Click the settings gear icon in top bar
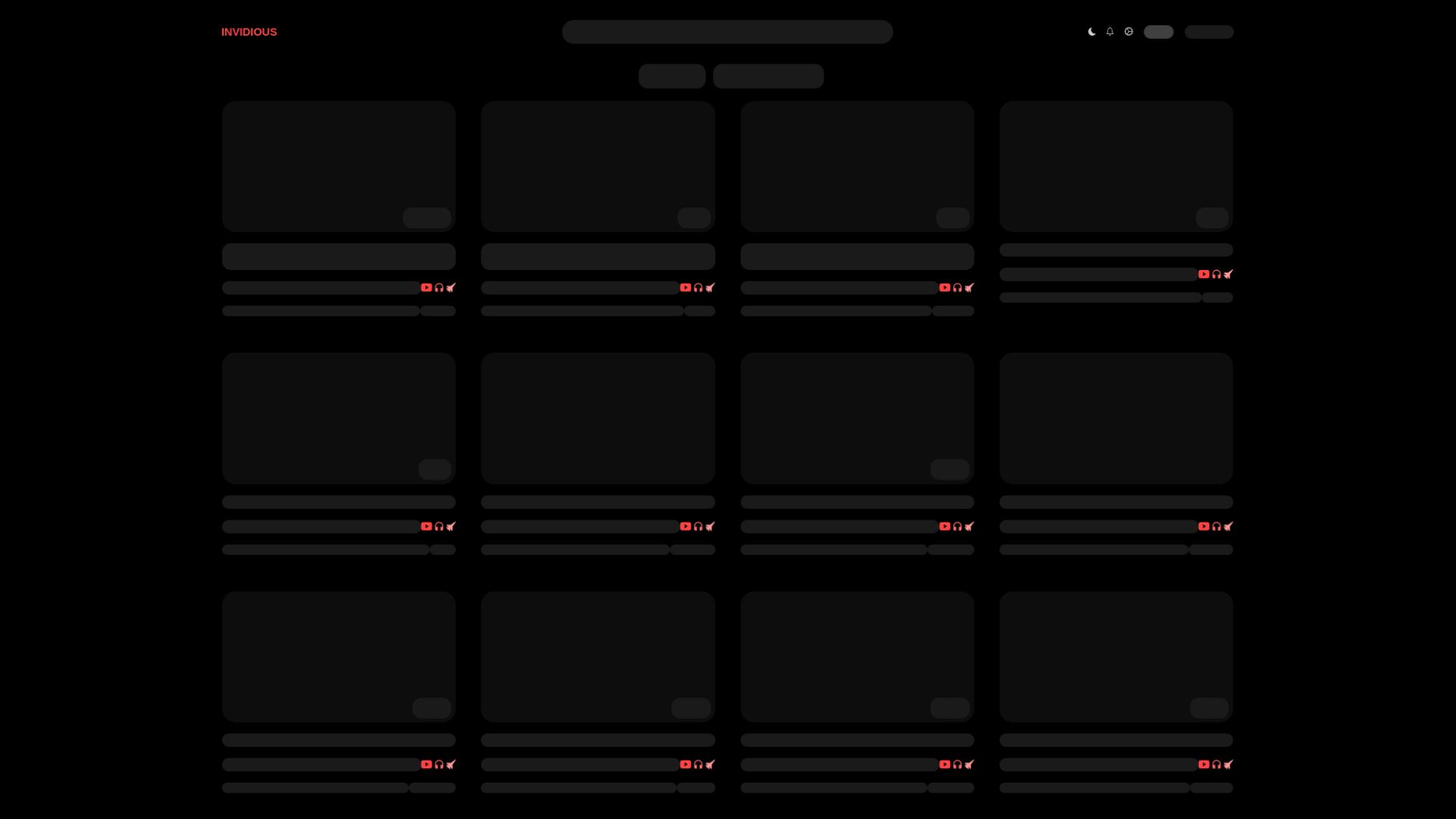This screenshot has width=1456, height=819. pos(1128,32)
